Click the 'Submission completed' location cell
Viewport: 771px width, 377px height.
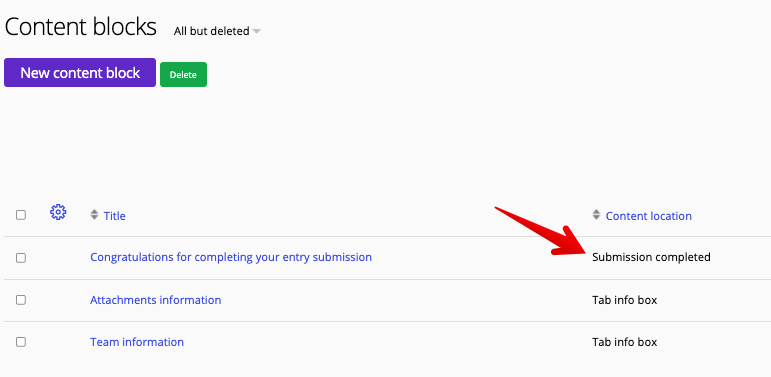[651, 257]
